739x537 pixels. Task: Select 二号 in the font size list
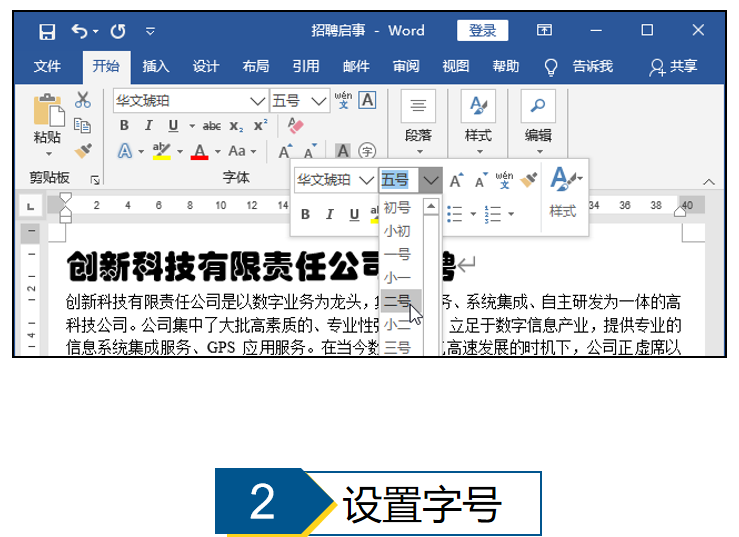click(x=401, y=301)
